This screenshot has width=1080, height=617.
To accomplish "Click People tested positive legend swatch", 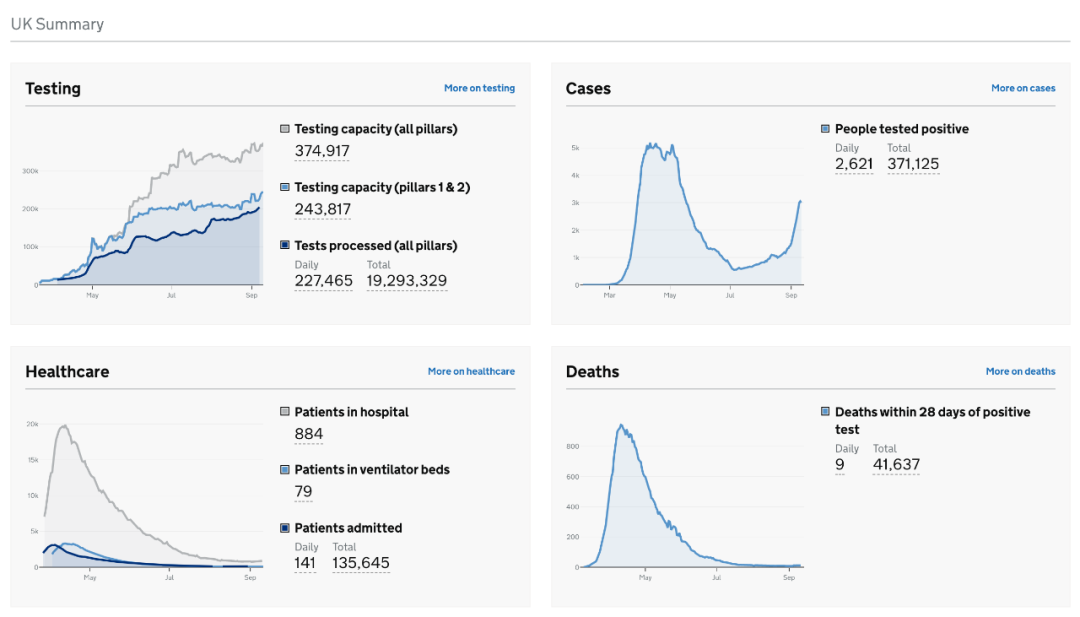I will [825, 129].
